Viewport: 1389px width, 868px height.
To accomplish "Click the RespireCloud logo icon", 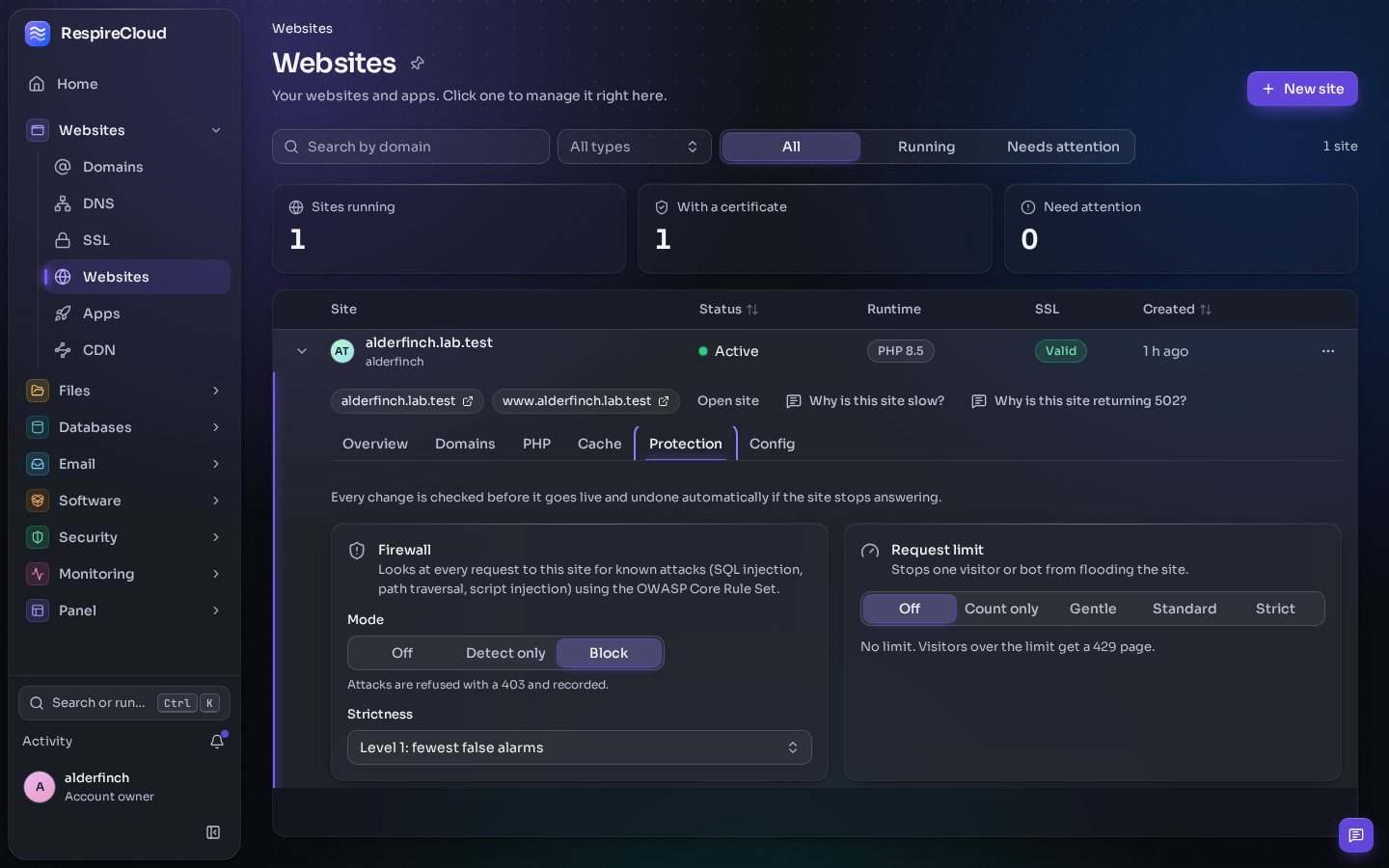I will coord(38,34).
